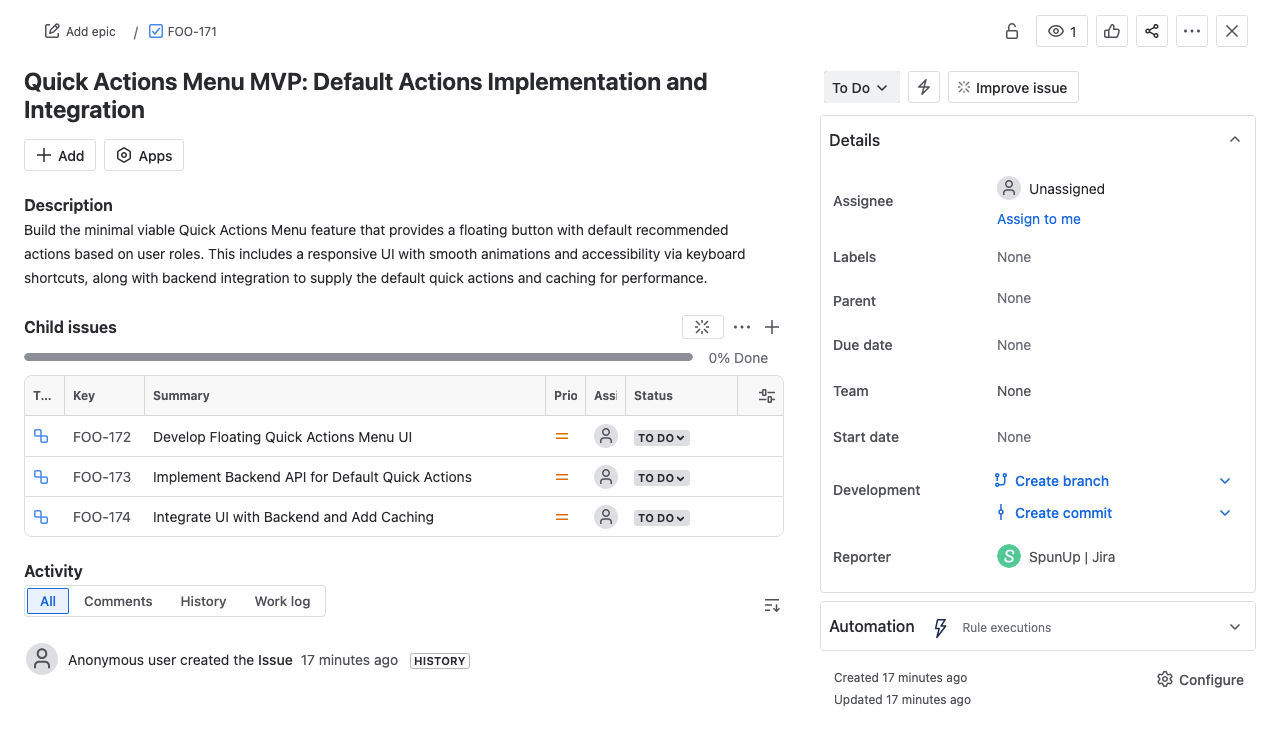This screenshot has height=741, width=1278.
Task: Click the SpunUp | Jira reporter avatar
Action: click(x=1009, y=556)
